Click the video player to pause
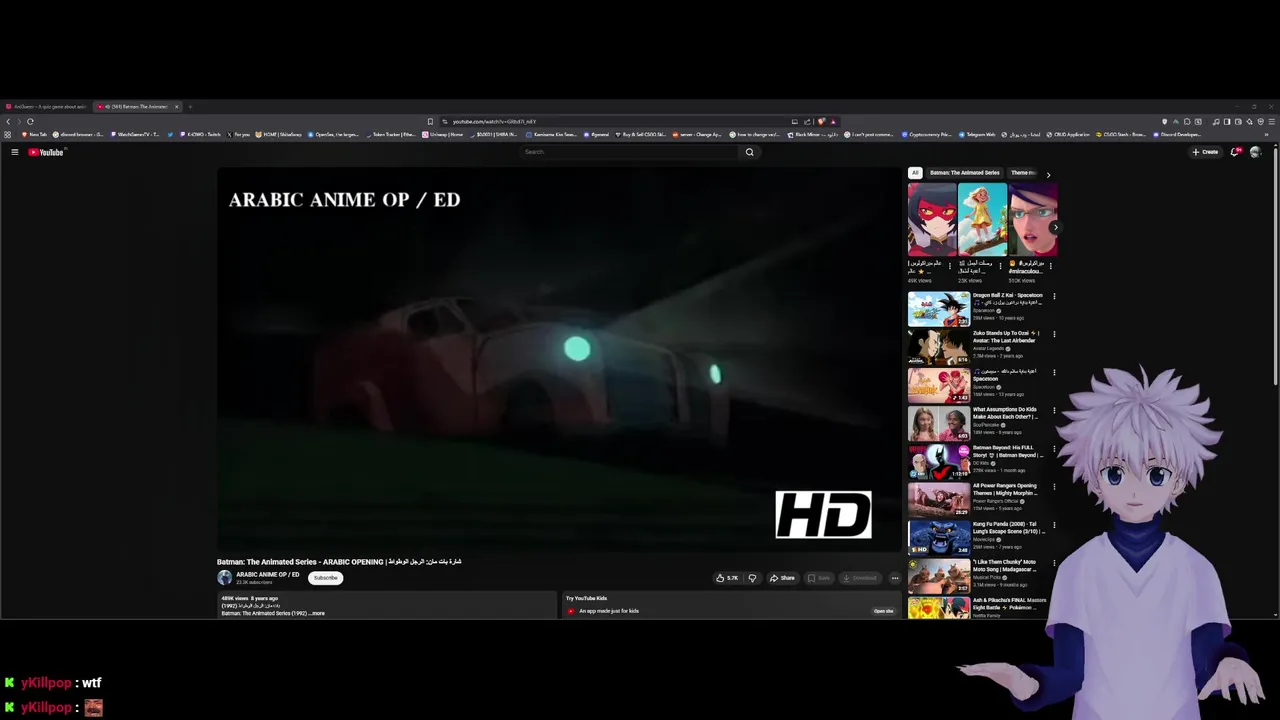This screenshot has height=720, width=1280. 559,360
